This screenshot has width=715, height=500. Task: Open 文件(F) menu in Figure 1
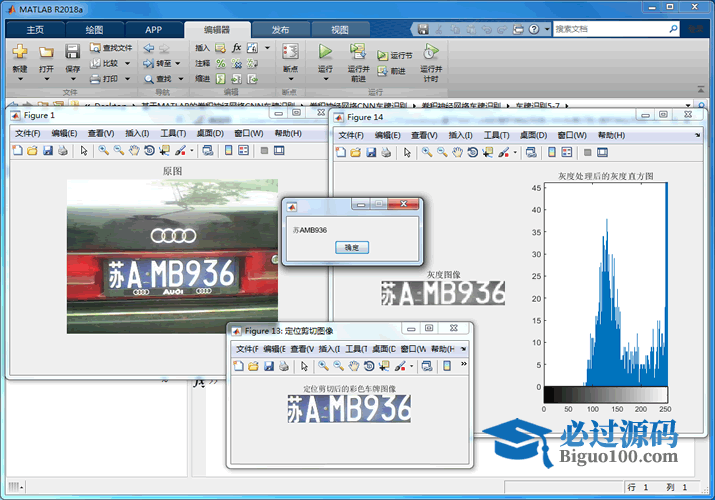click(x=27, y=134)
